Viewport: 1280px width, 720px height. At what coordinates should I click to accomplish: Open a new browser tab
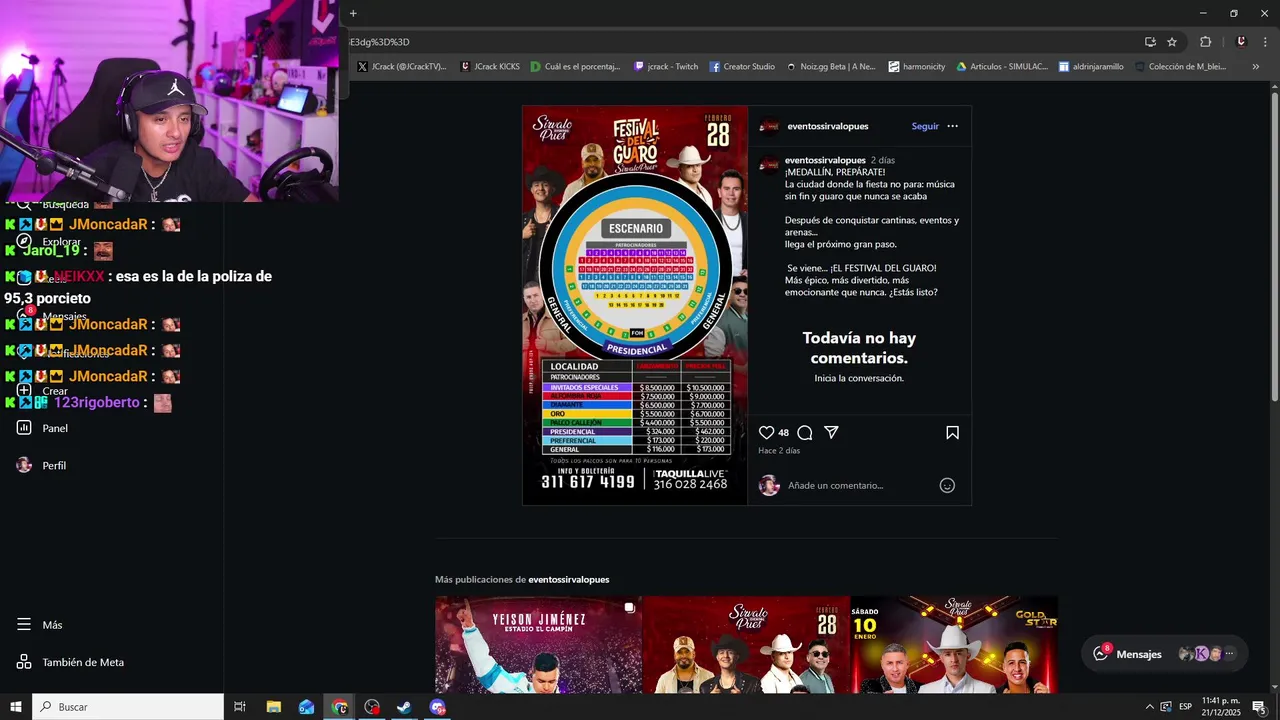pos(353,13)
